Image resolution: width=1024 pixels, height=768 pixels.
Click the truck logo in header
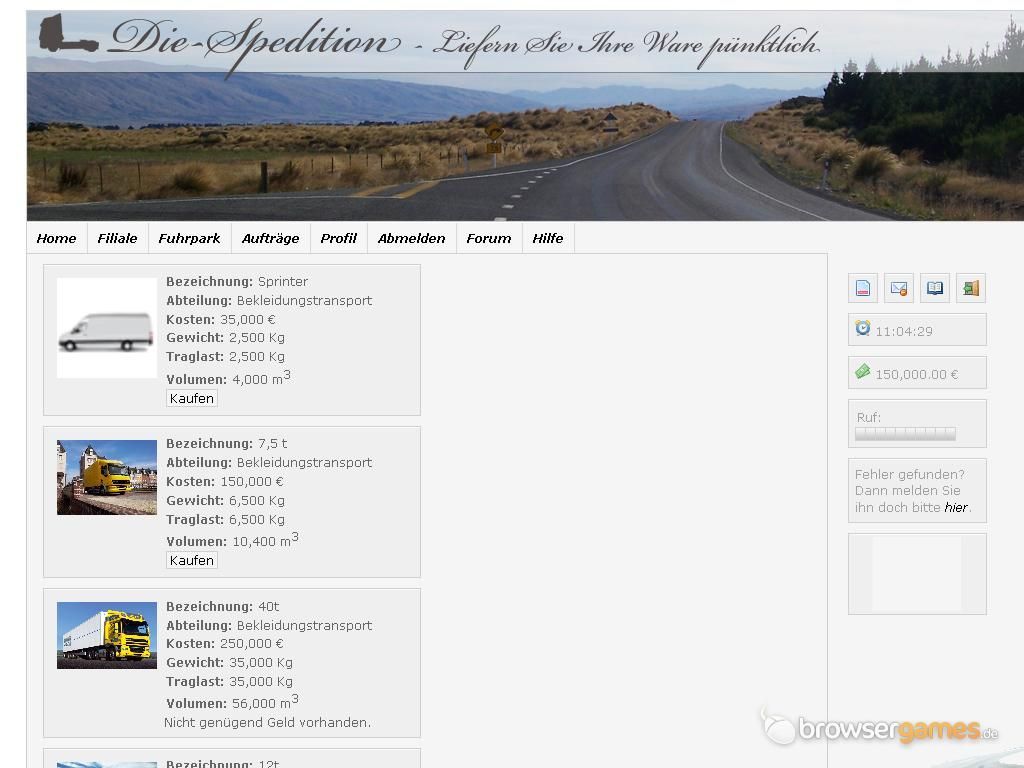point(69,33)
